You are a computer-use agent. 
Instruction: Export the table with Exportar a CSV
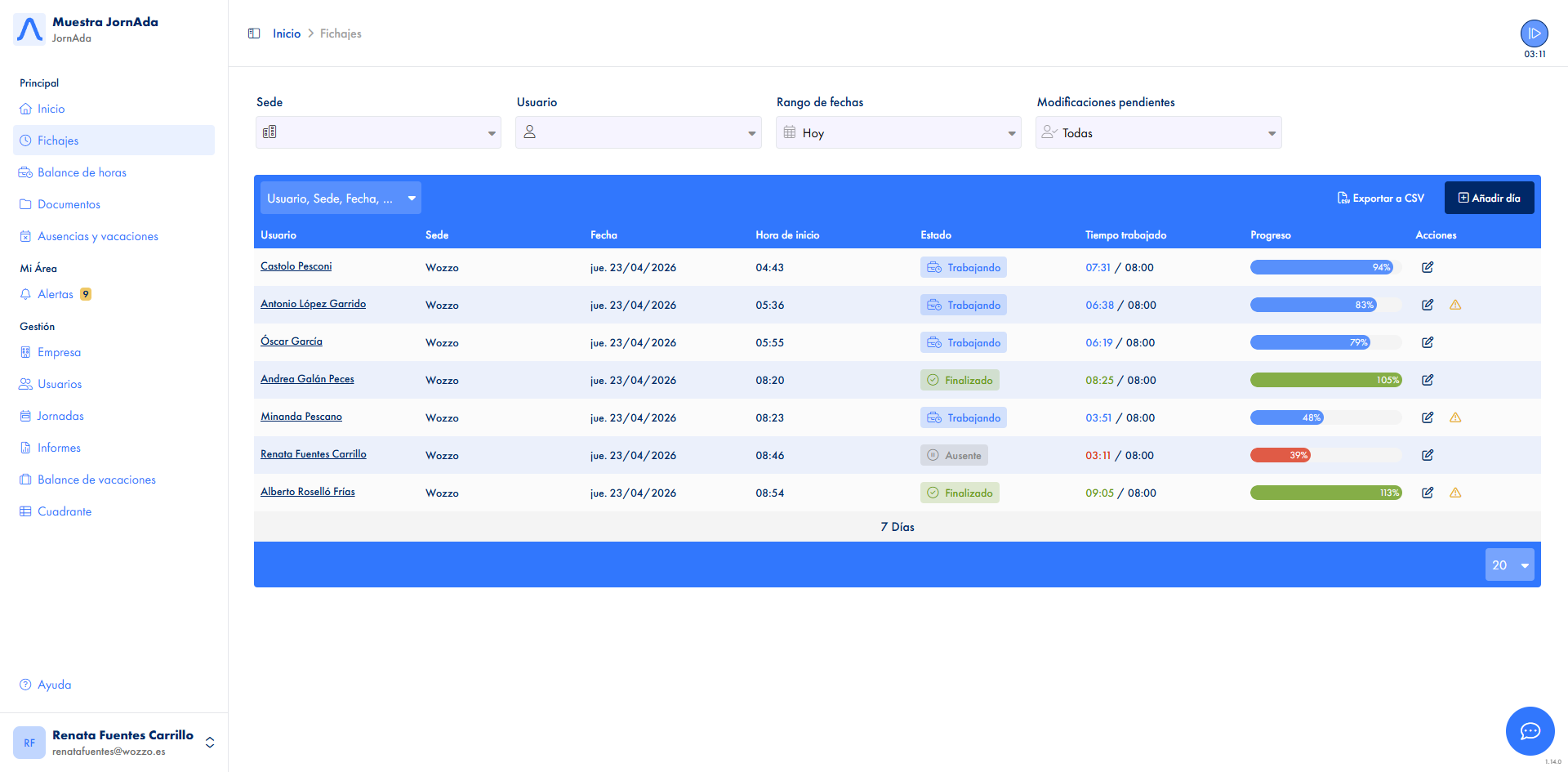coord(1379,198)
